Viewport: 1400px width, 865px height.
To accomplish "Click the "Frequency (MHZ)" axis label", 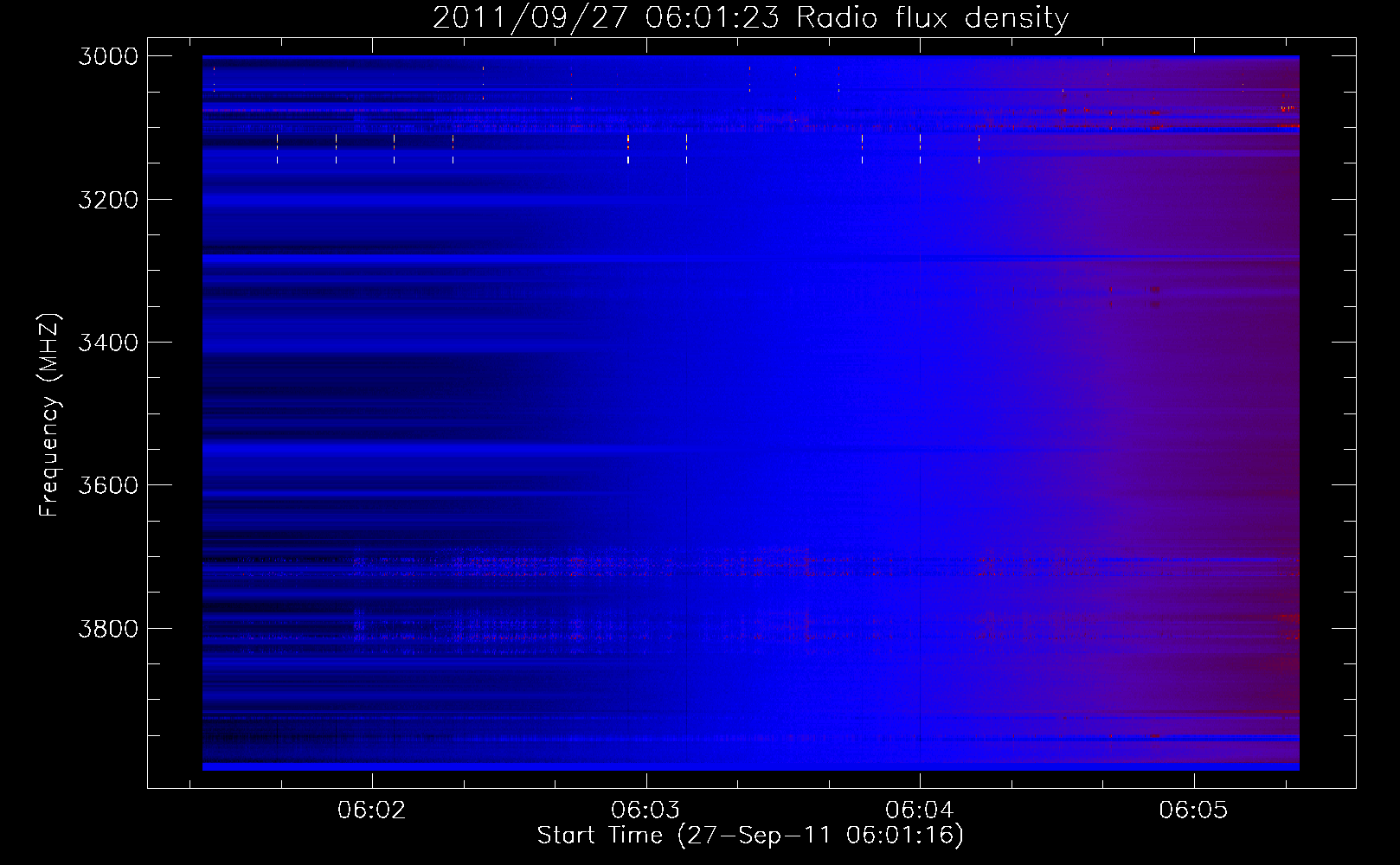I will (x=49, y=415).
